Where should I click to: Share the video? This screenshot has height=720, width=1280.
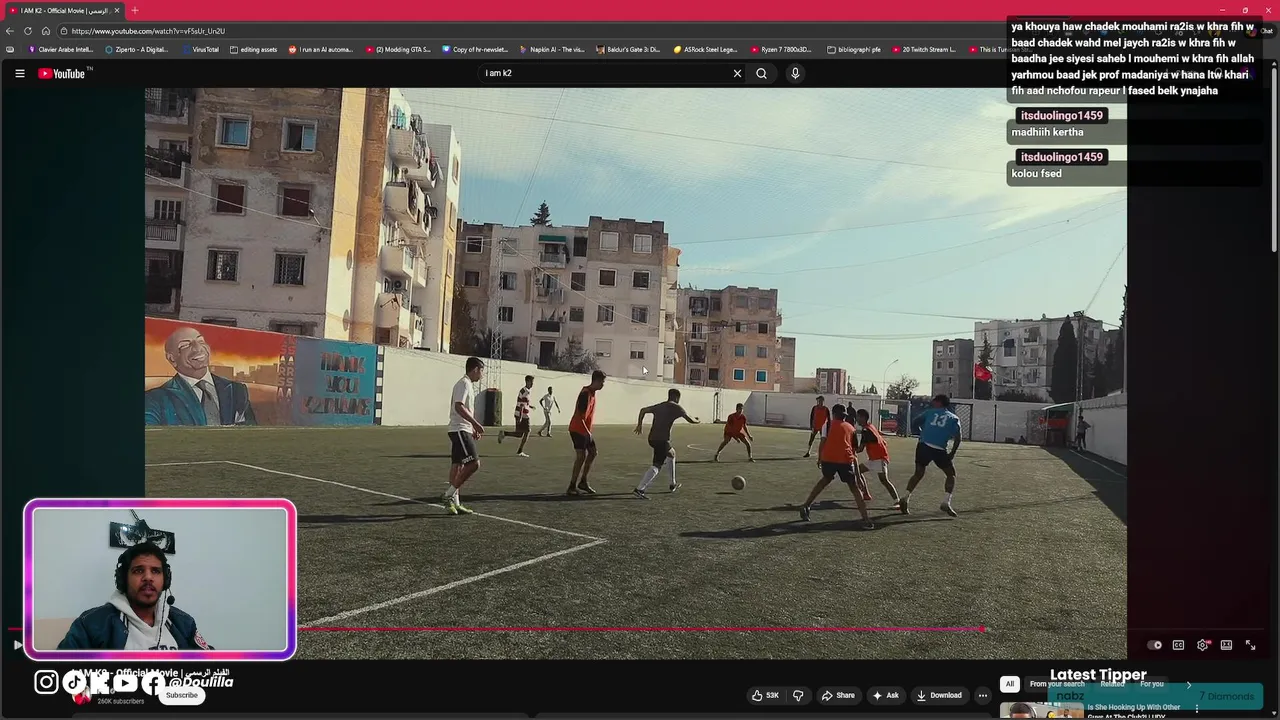[838, 695]
